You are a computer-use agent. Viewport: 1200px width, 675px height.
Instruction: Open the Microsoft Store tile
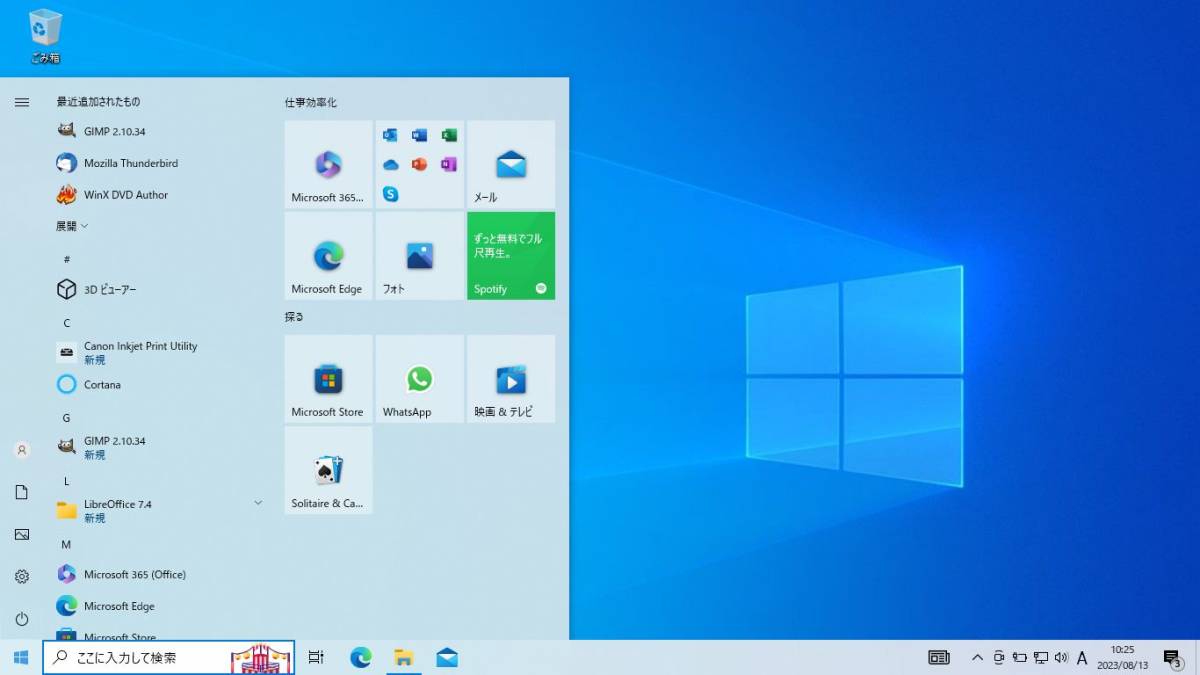click(x=328, y=379)
